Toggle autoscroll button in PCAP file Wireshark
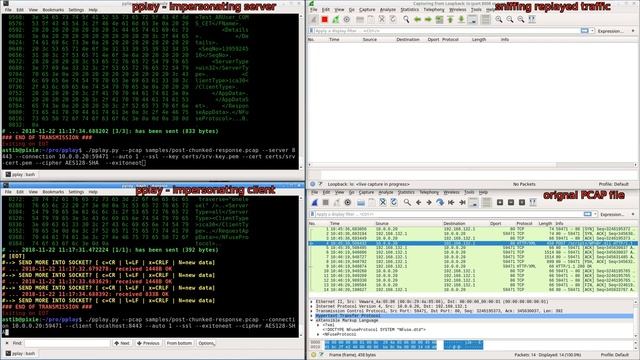This screenshot has width=640, height=360. coord(473,202)
